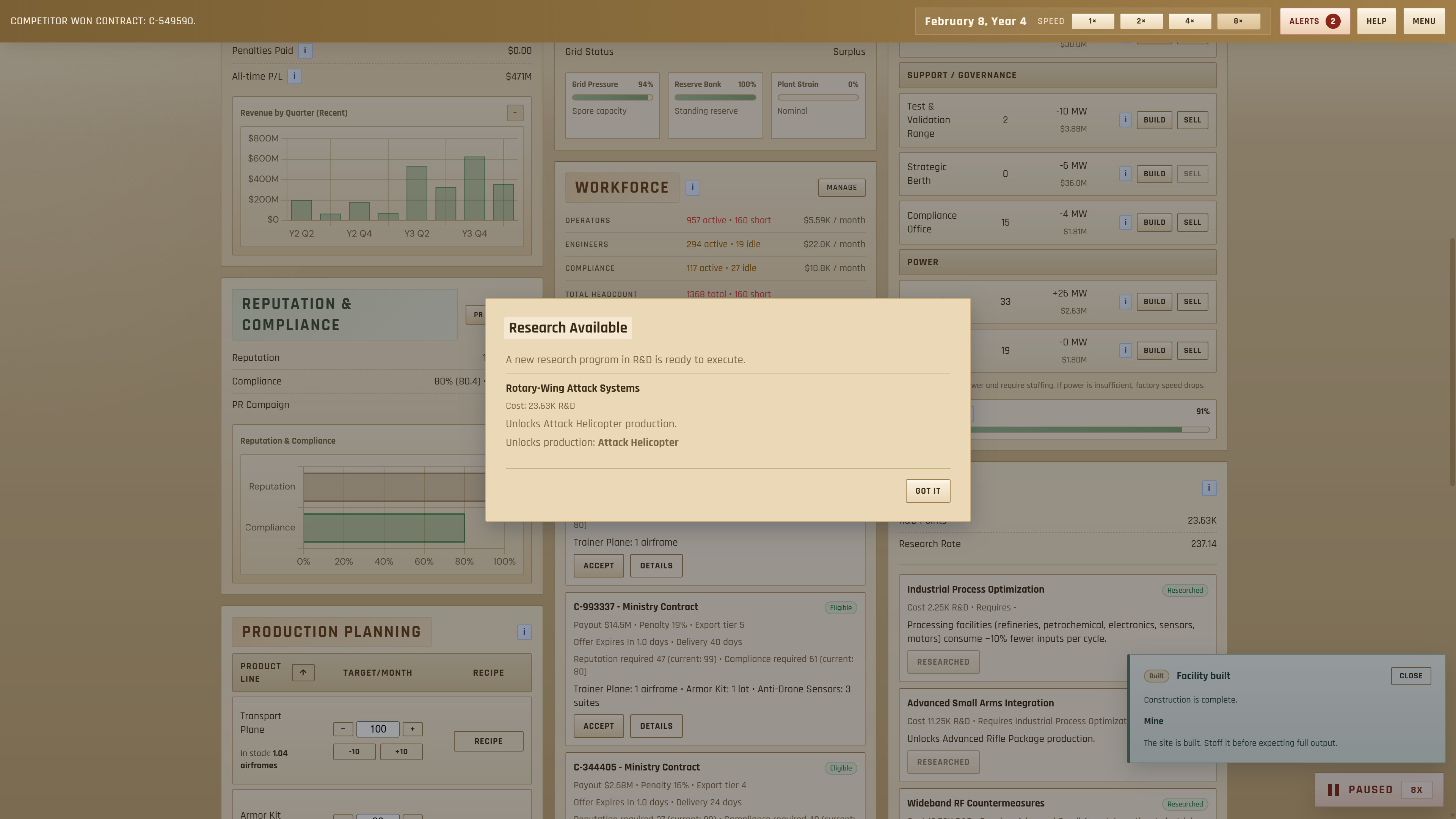Build the +26 MW power facility
Image resolution: width=1456 pixels, height=819 pixels.
pos(1154,301)
